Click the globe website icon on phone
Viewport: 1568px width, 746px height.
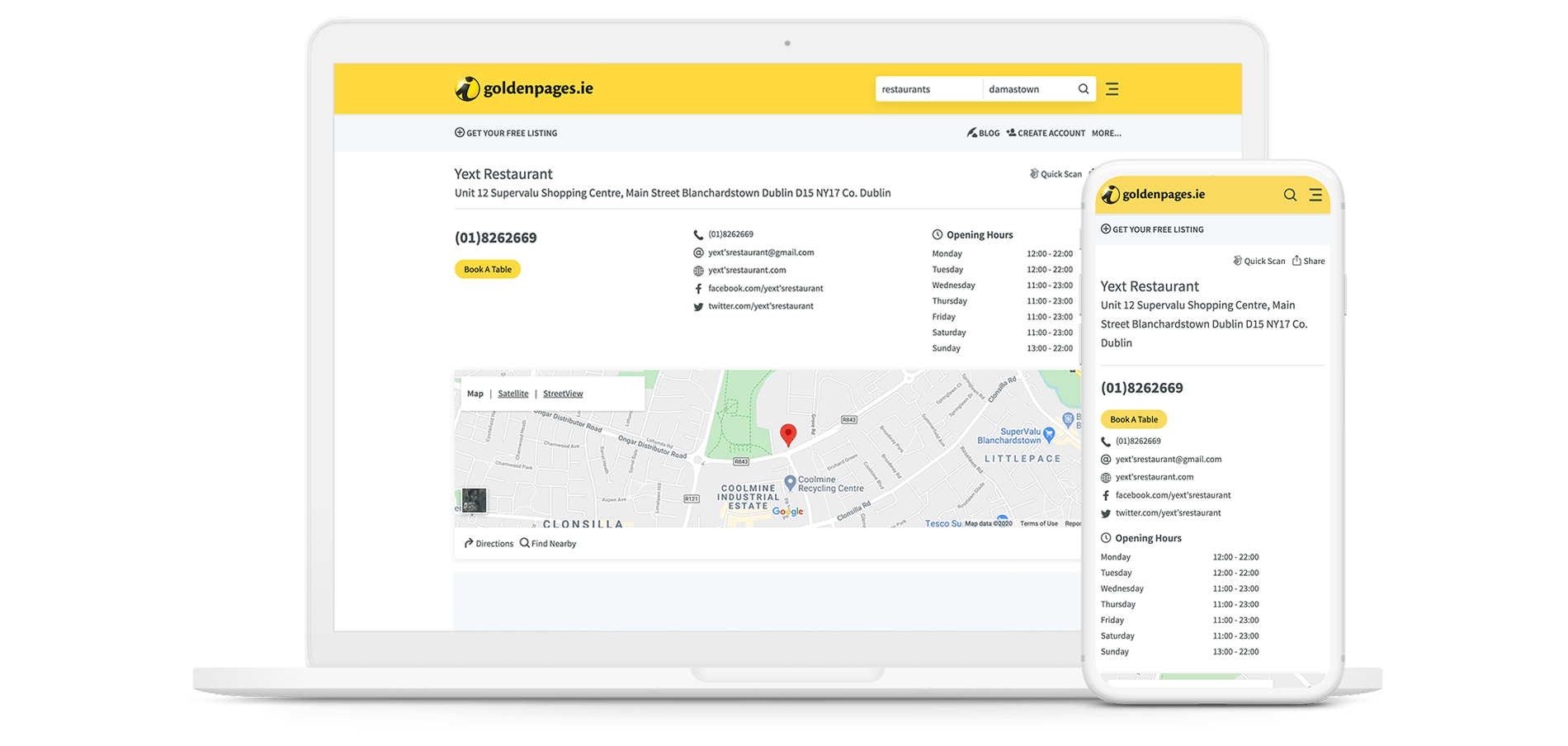point(1106,478)
